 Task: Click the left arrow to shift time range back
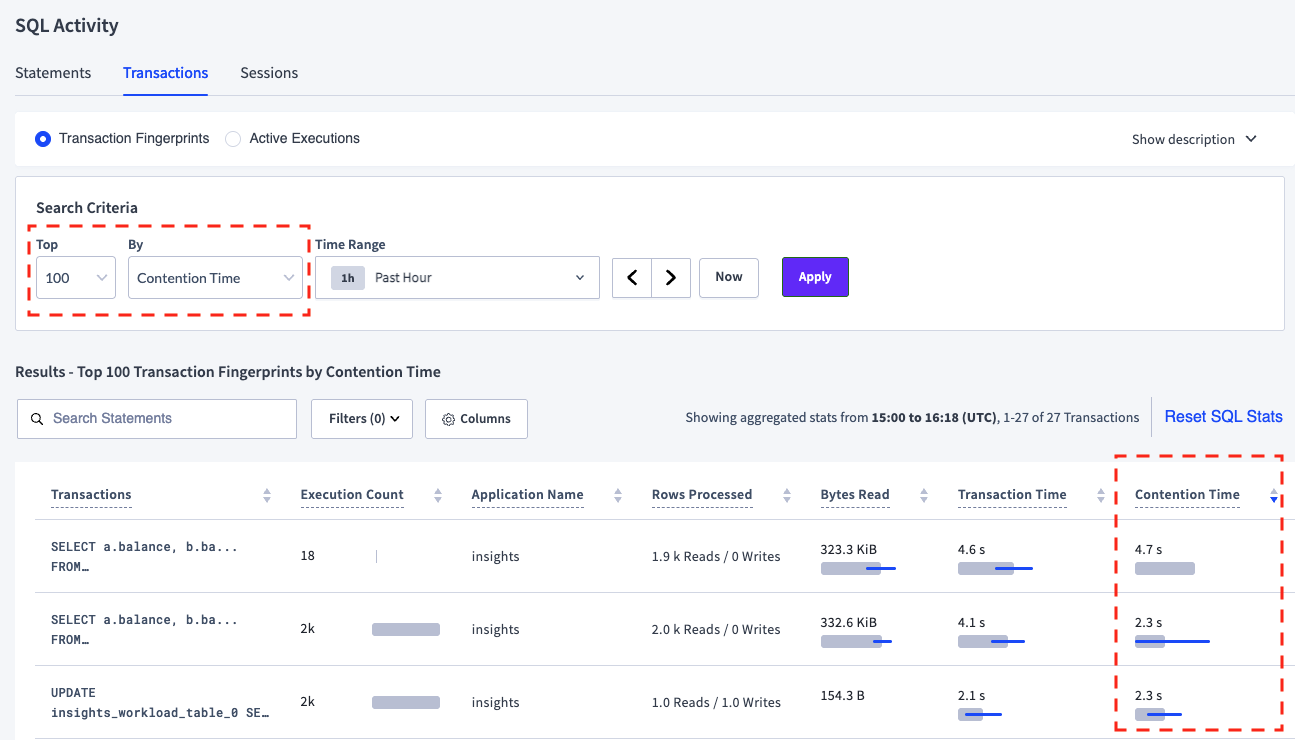coord(632,277)
